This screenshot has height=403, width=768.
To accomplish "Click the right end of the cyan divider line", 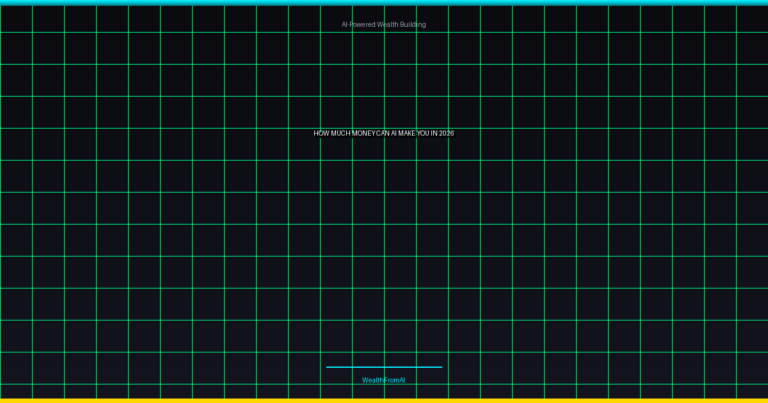I will tap(440, 367).
